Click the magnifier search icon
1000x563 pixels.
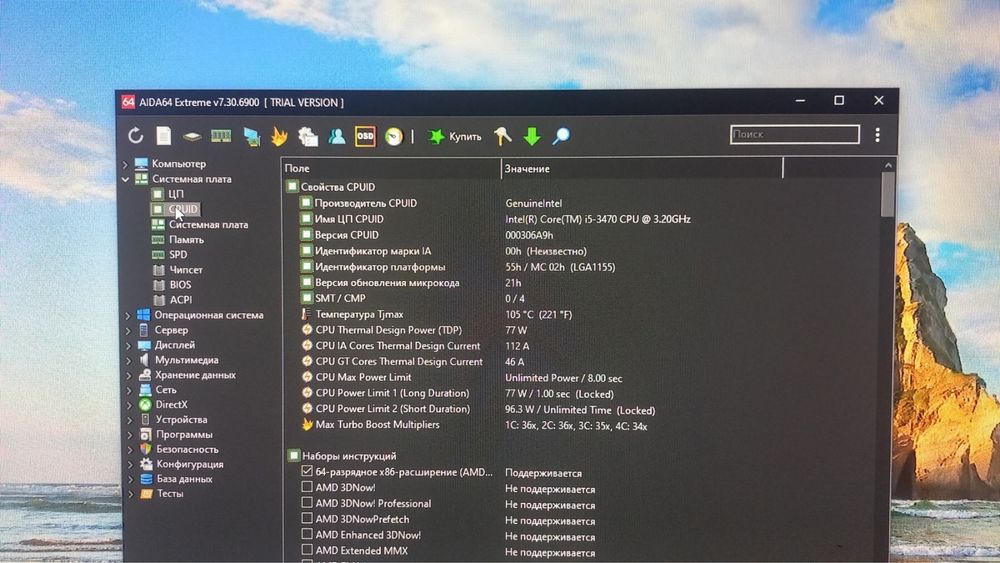point(561,136)
